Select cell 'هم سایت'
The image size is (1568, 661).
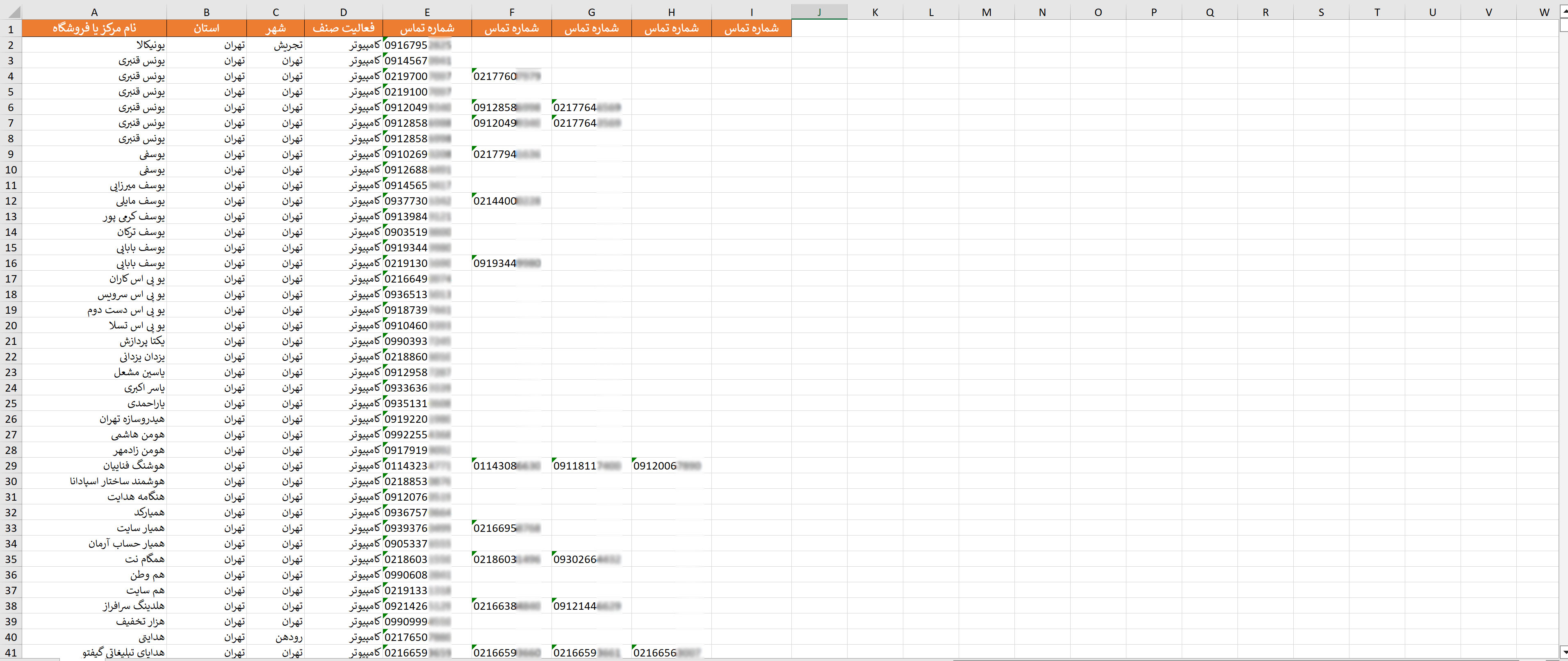[94, 590]
